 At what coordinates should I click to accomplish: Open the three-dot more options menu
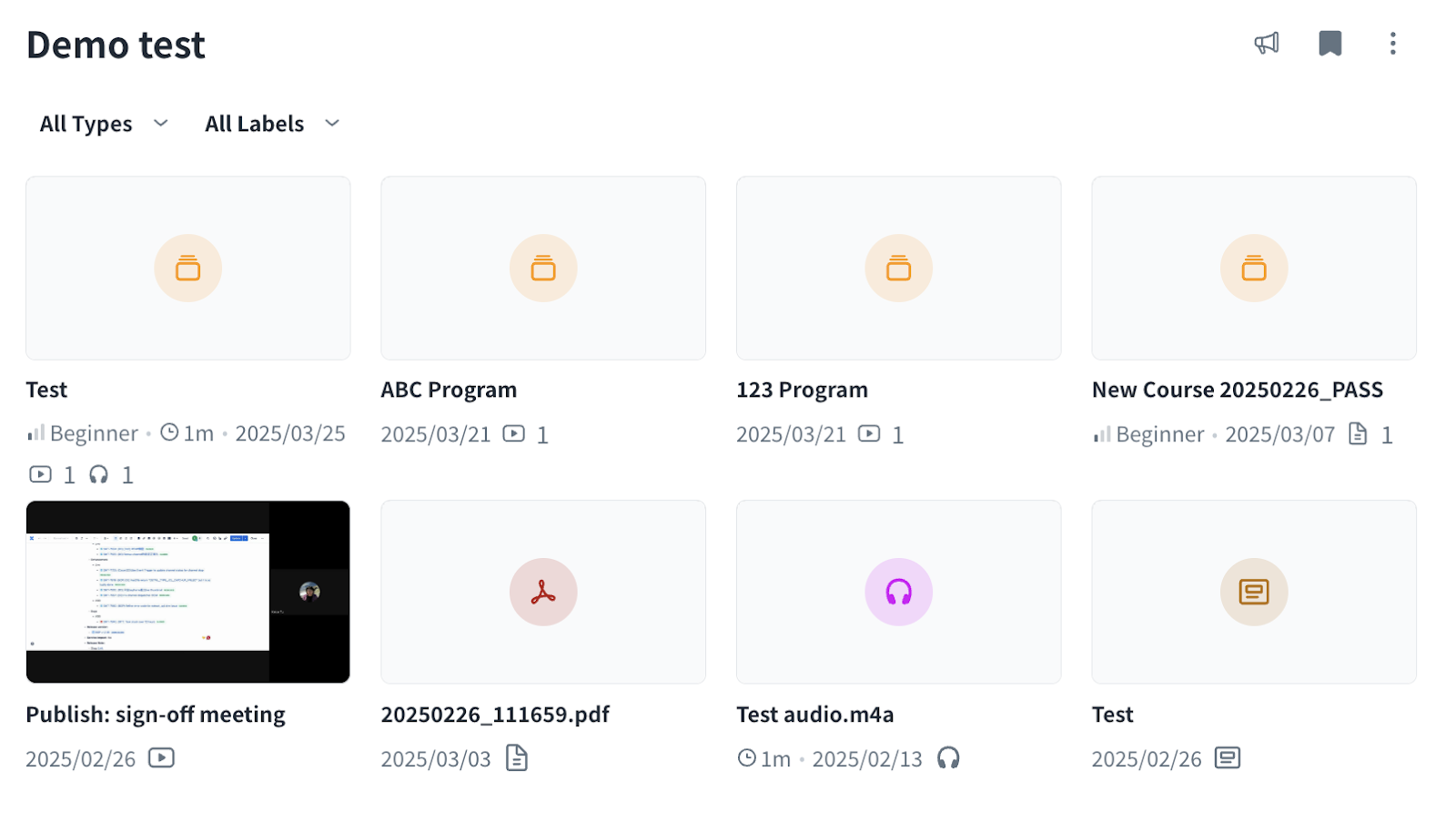point(1392,44)
